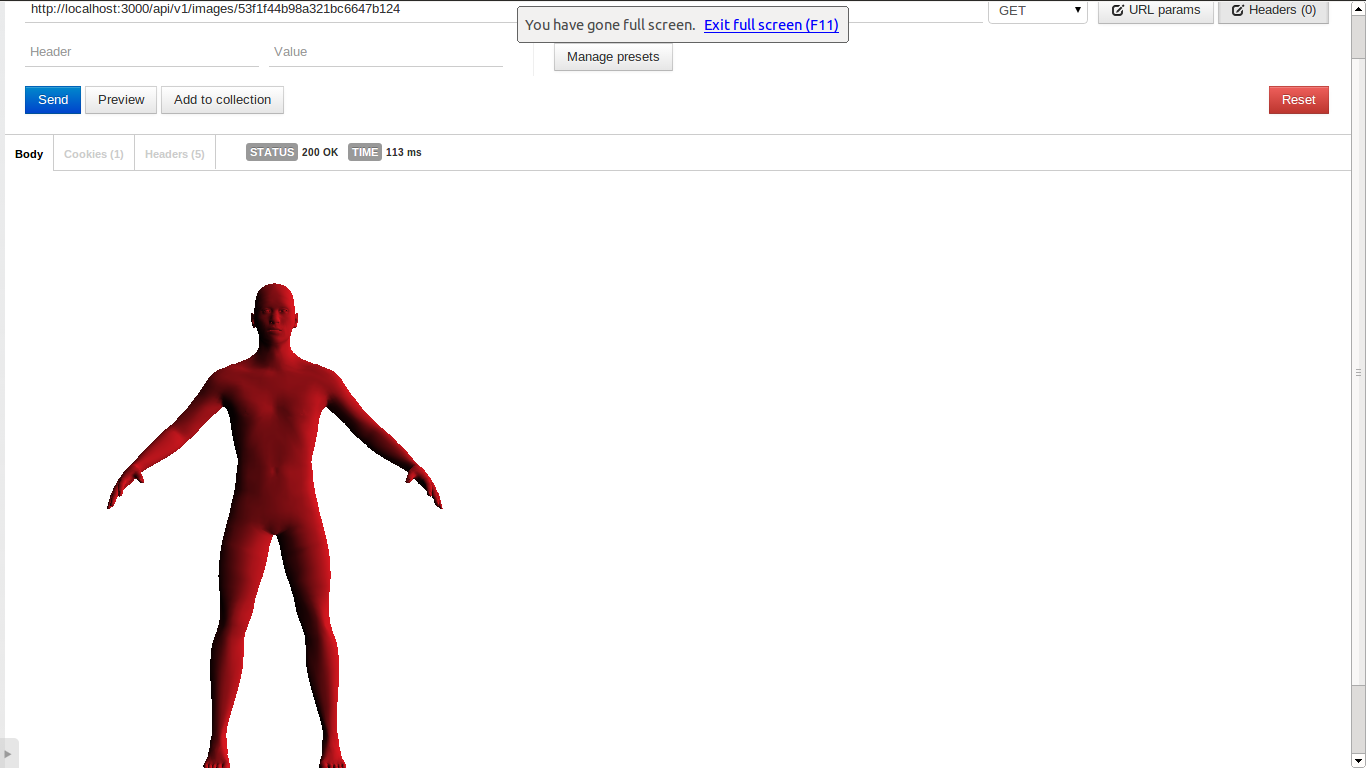Click the red 3D human model image

[x=275, y=526]
